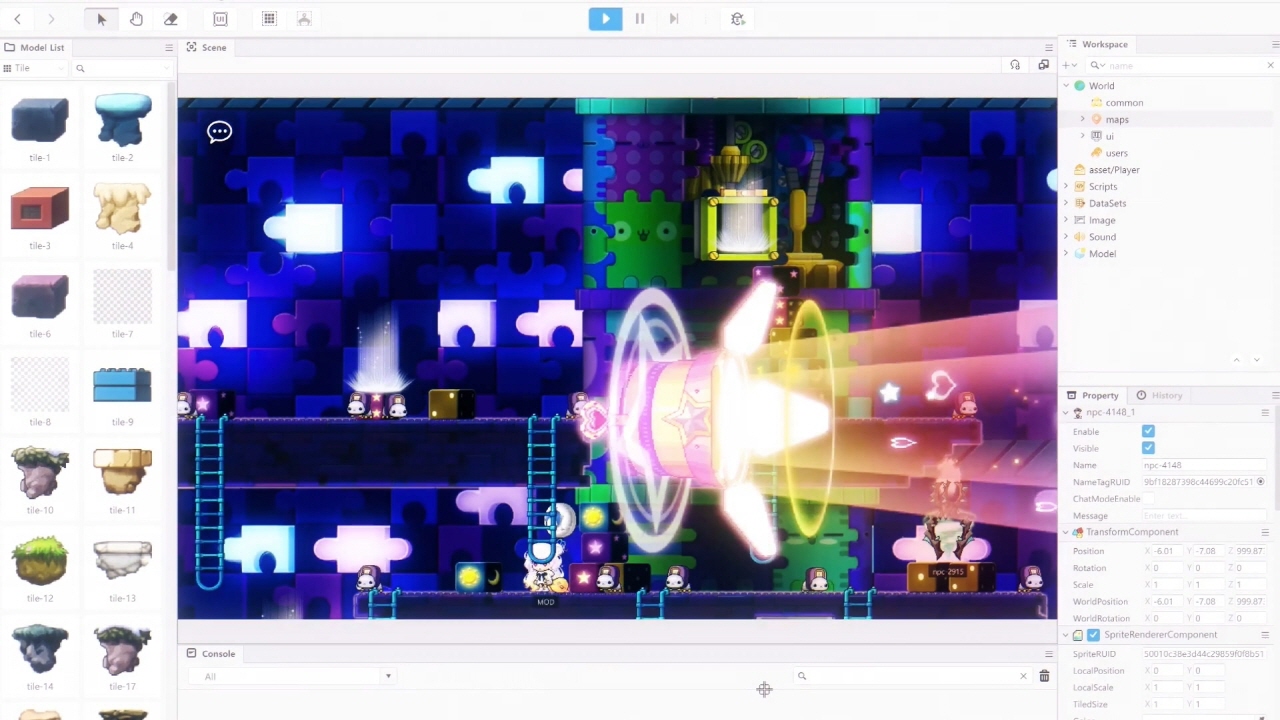1280x720 pixels.
Task: Choose the eraser tool
Action: (171, 19)
